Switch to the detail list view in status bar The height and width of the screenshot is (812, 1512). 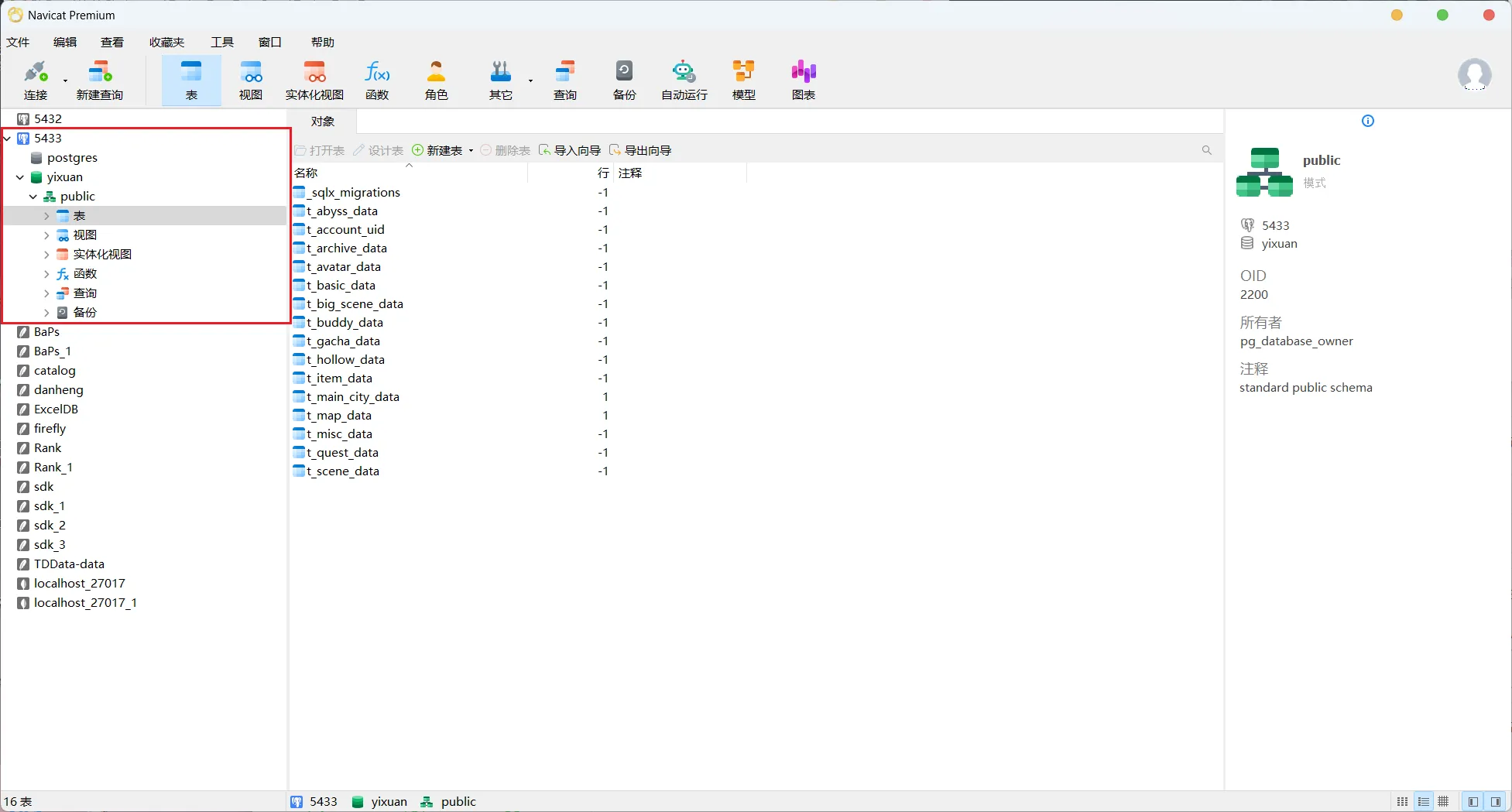tap(1423, 802)
